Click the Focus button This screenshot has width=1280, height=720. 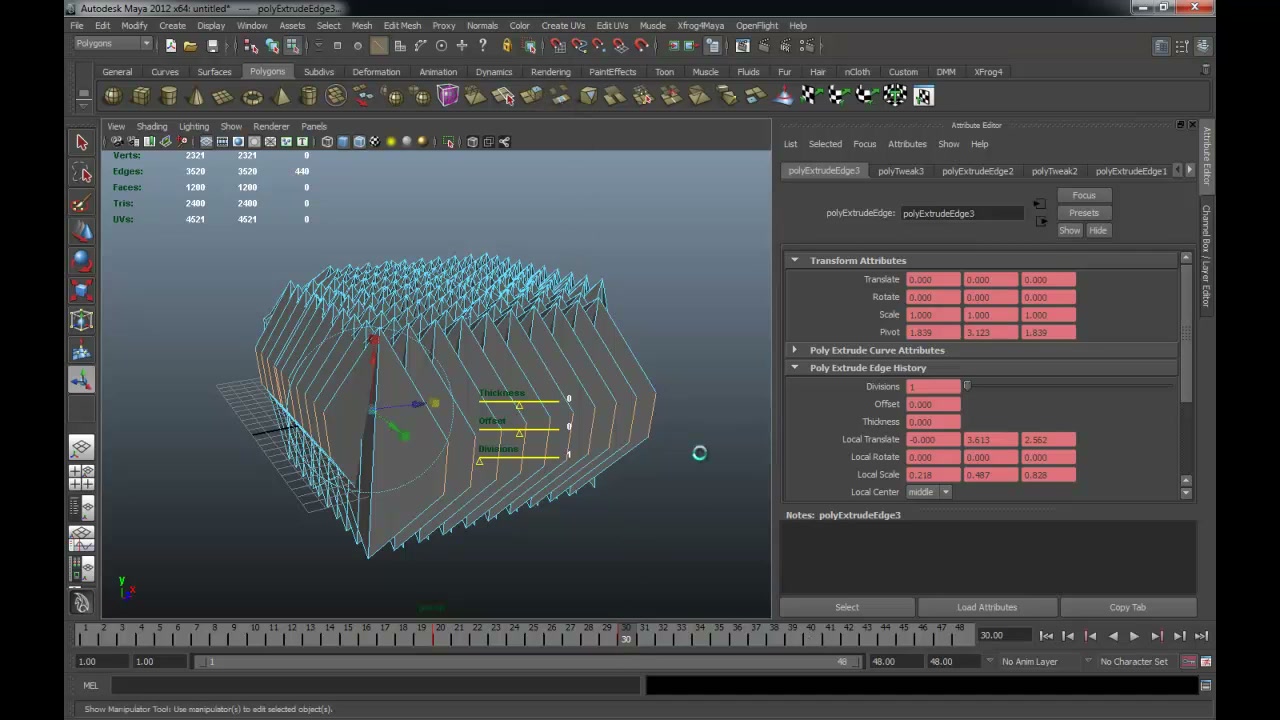coord(1084,196)
